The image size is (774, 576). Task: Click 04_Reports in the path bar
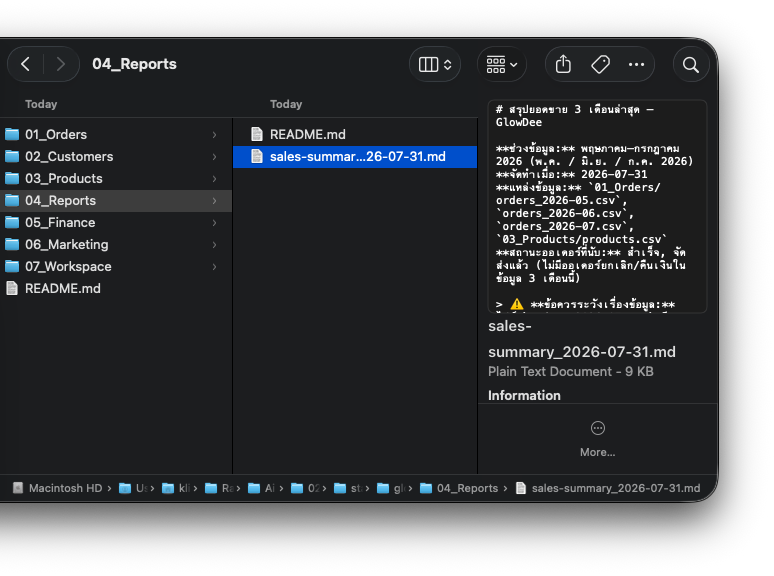[x=459, y=488]
